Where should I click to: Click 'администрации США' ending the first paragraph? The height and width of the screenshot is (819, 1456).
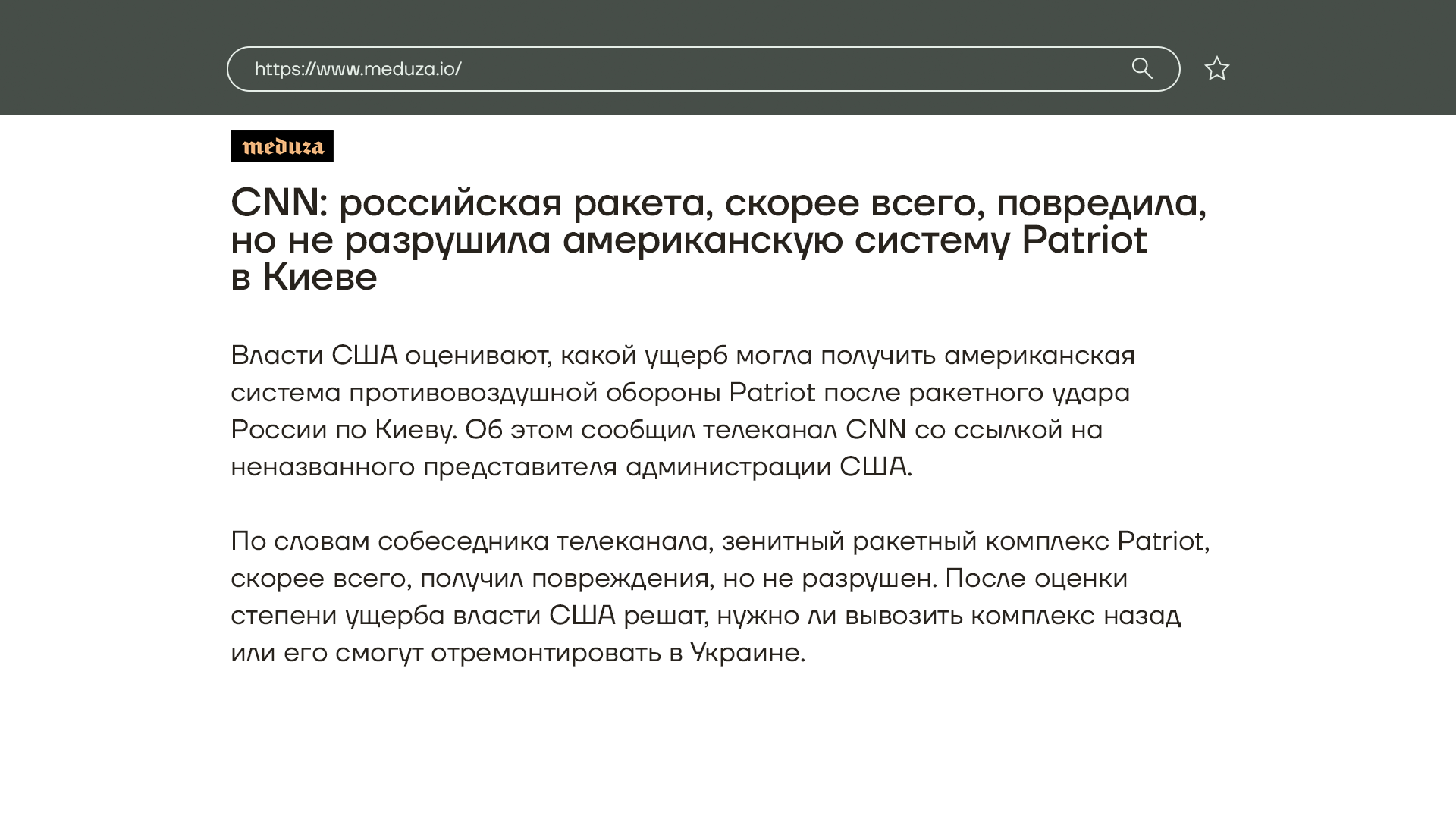tap(766, 466)
